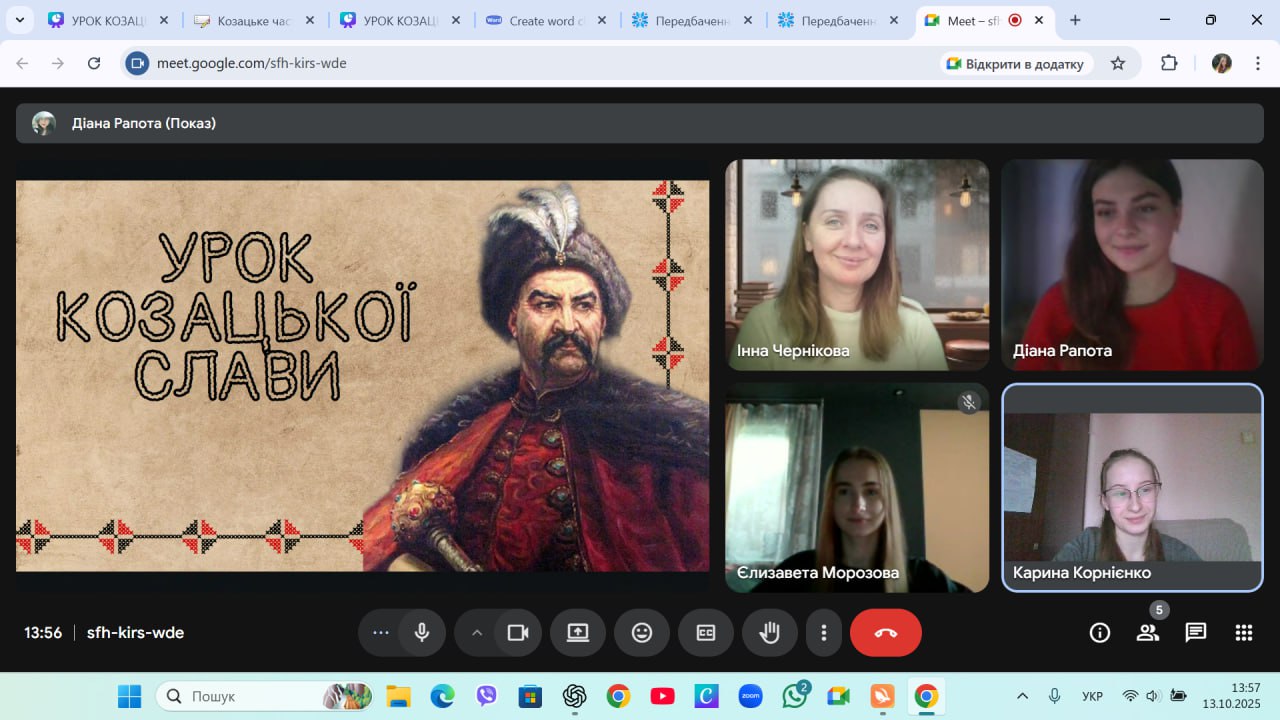Open the chat with everyone panel
This screenshot has width=1280, height=720.
pyautogui.click(x=1195, y=632)
